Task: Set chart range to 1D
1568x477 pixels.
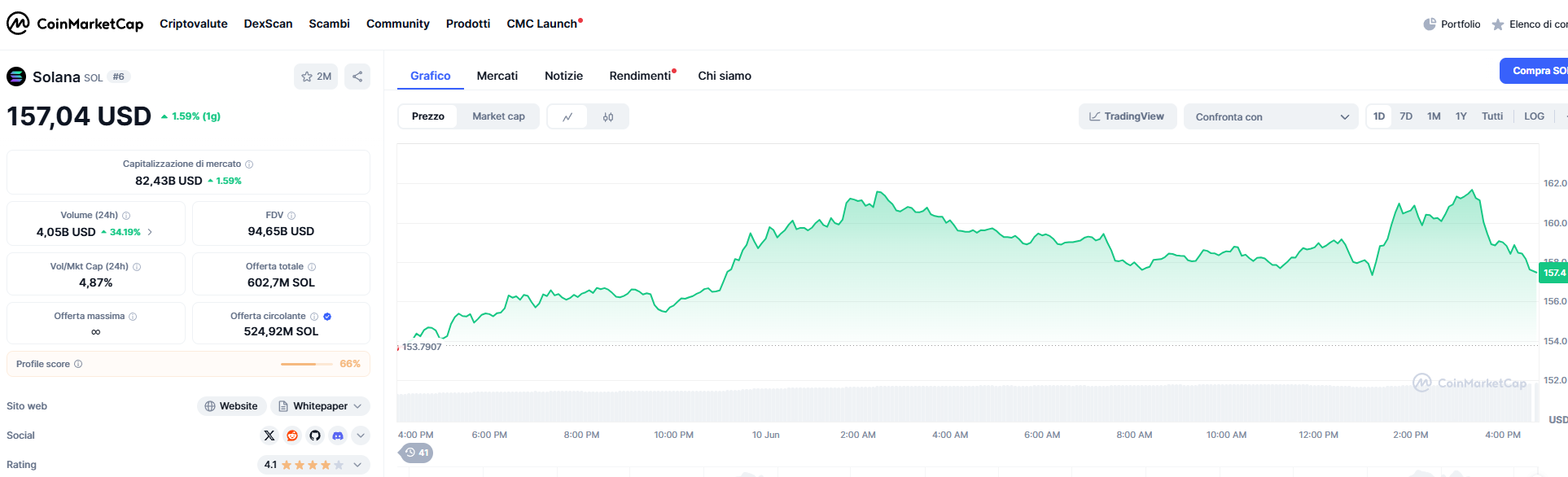Action: coord(1379,116)
